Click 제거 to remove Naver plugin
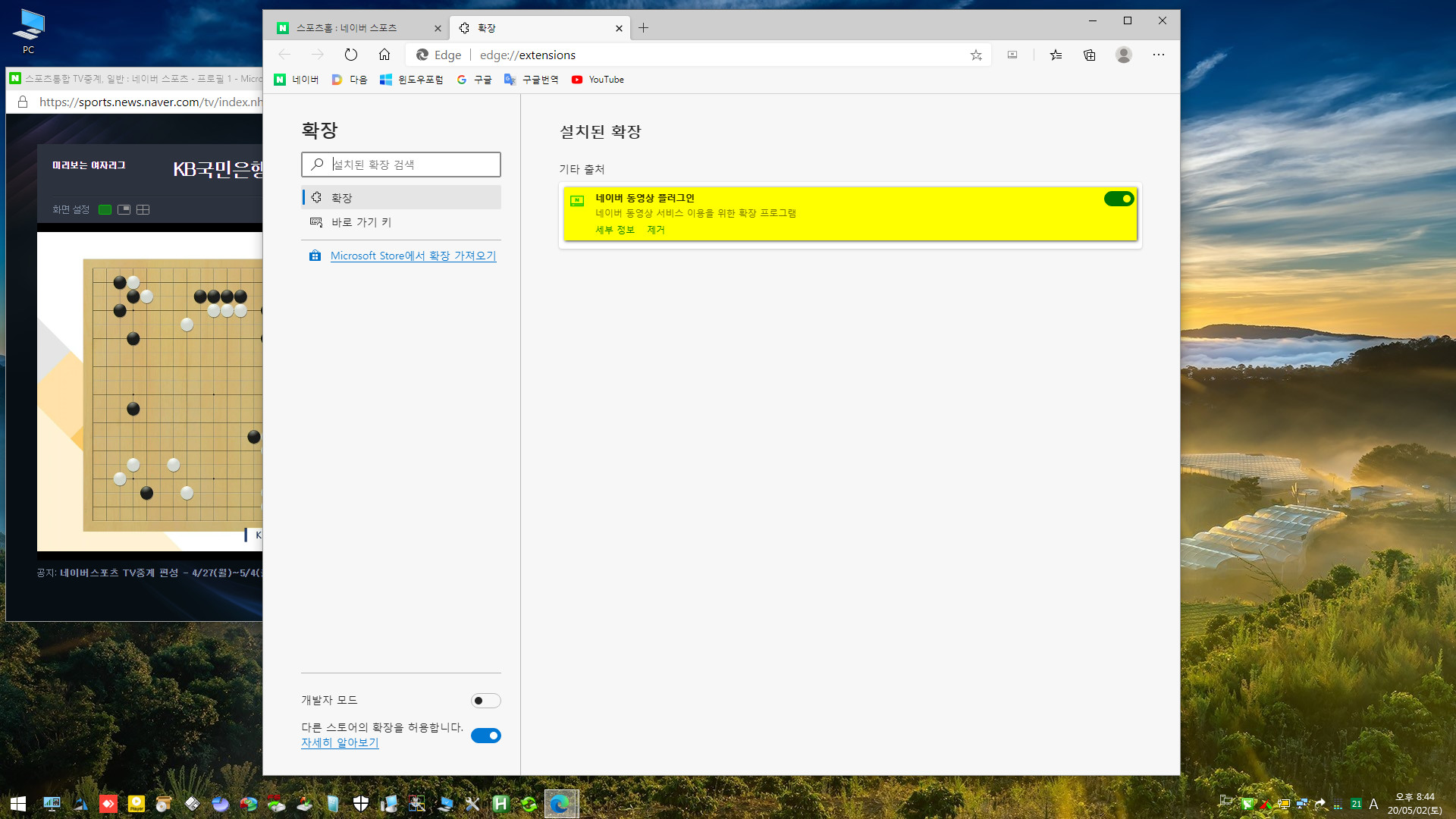 [x=656, y=230]
